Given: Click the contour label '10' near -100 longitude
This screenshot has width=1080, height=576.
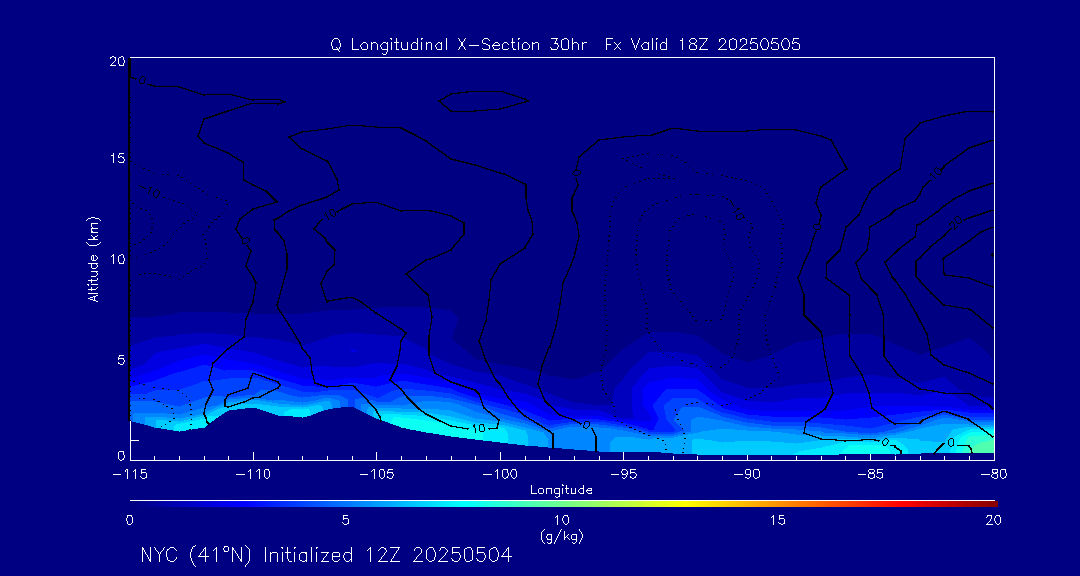Looking at the screenshot, I should [478, 428].
